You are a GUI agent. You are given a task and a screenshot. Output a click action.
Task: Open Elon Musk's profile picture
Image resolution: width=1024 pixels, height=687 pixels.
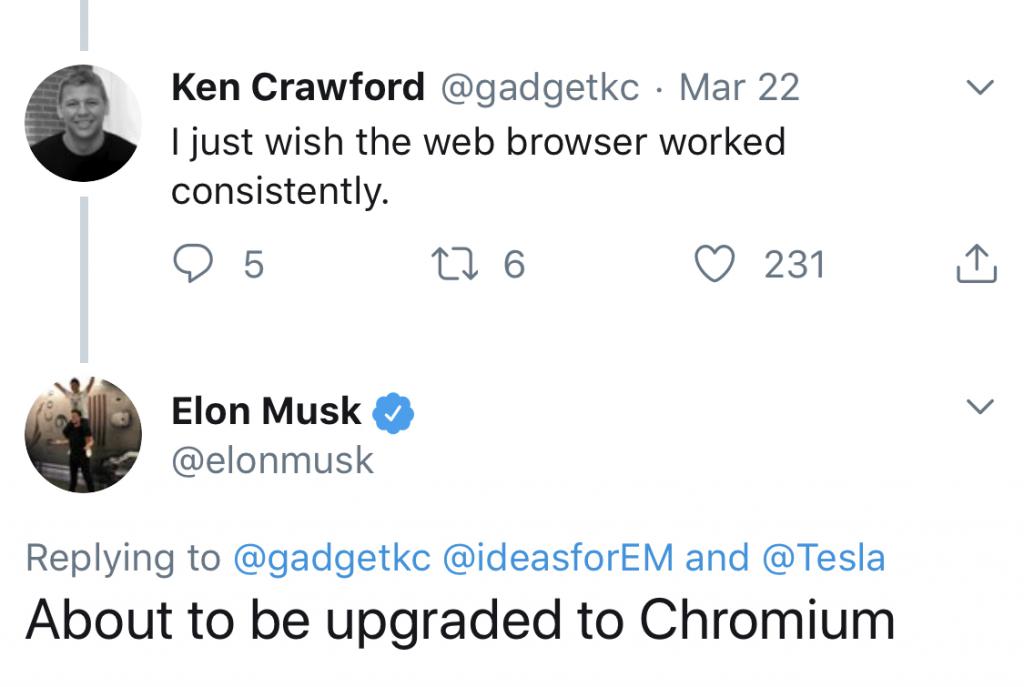click(x=83, y=434)
